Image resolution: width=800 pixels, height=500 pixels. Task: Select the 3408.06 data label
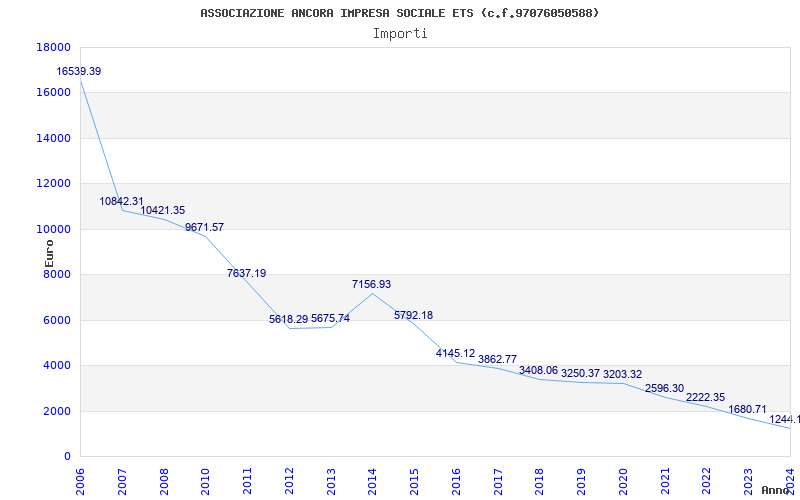(538, 370)
